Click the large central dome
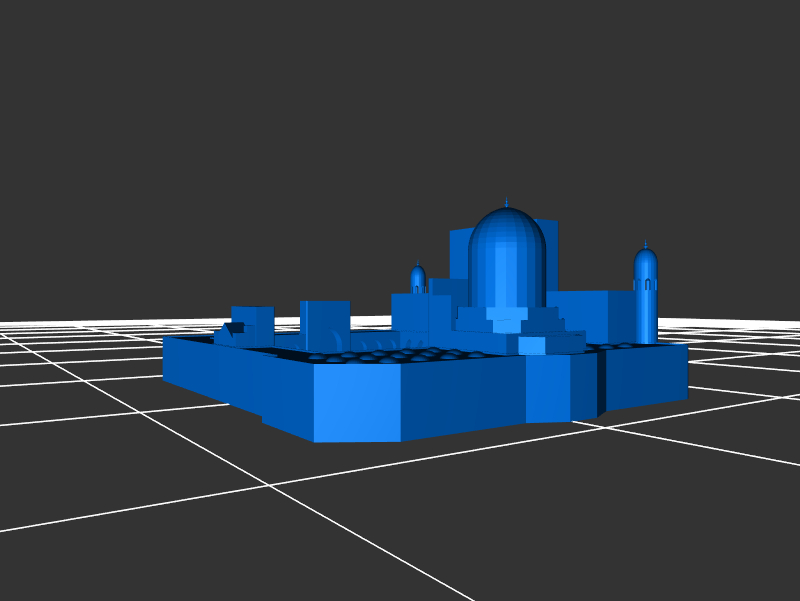This screenshot has width=800, height=601. click(507, 255)
